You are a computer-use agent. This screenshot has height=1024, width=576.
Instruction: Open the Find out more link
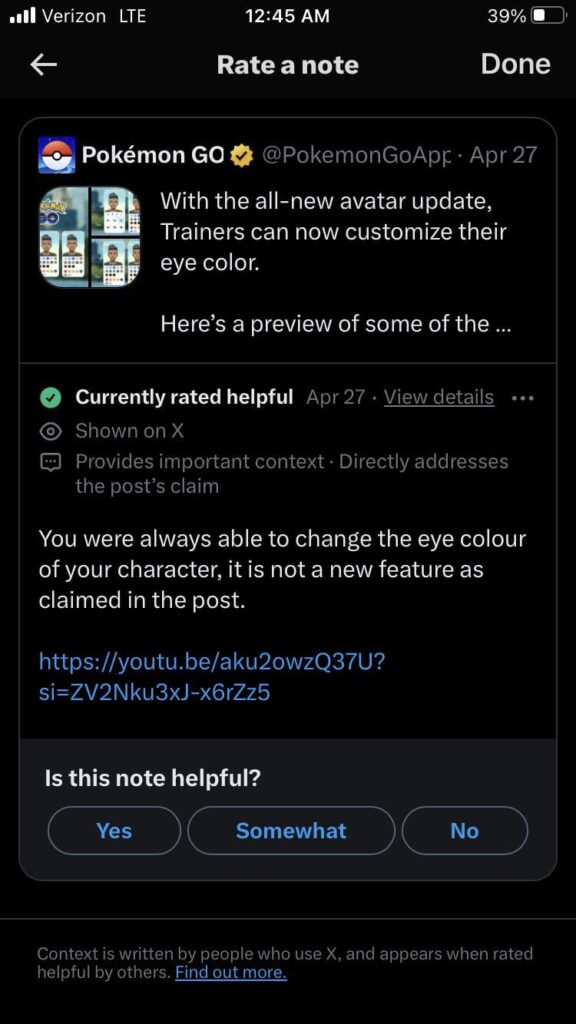point(229,972)
